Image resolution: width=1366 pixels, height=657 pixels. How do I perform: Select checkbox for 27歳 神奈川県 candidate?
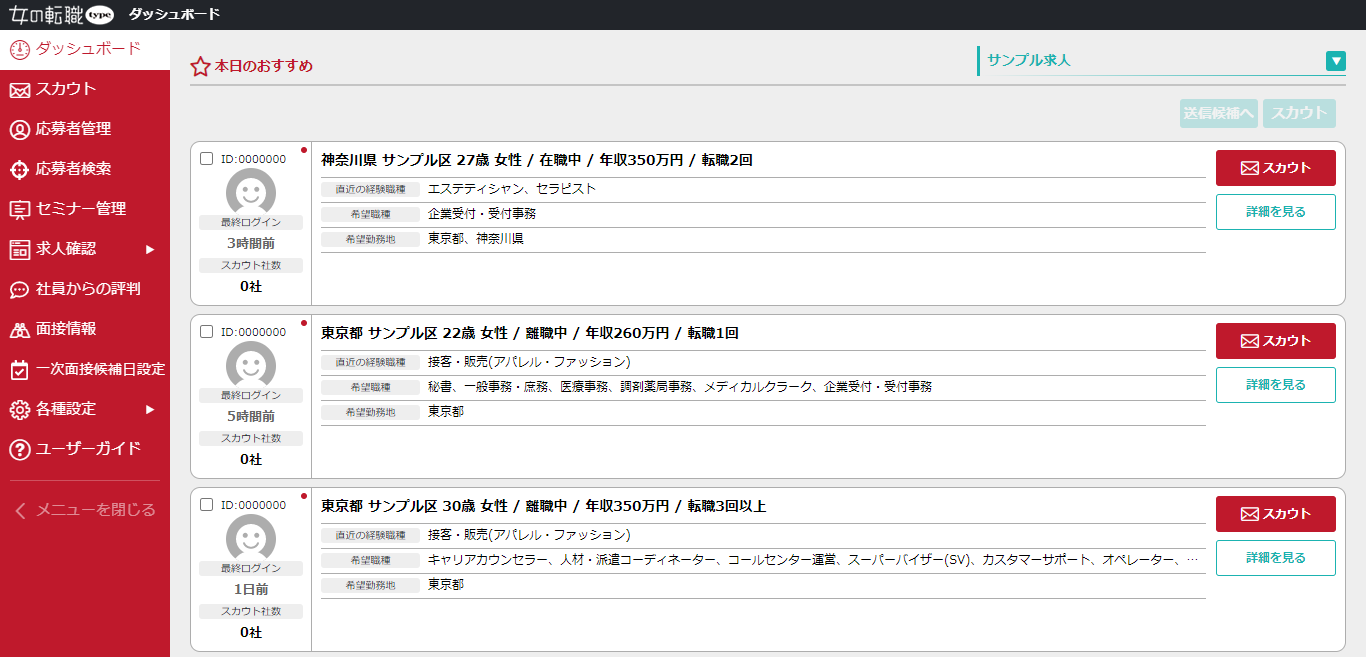[x=206, y=158]
